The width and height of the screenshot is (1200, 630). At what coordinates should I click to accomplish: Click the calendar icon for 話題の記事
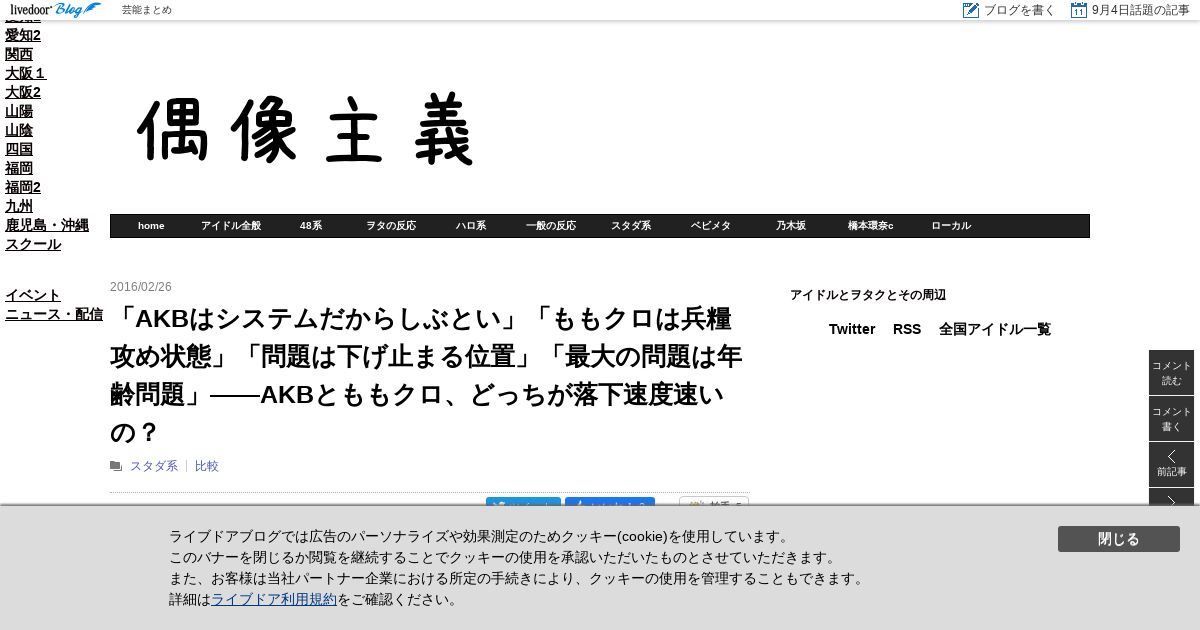point(1078,10)
